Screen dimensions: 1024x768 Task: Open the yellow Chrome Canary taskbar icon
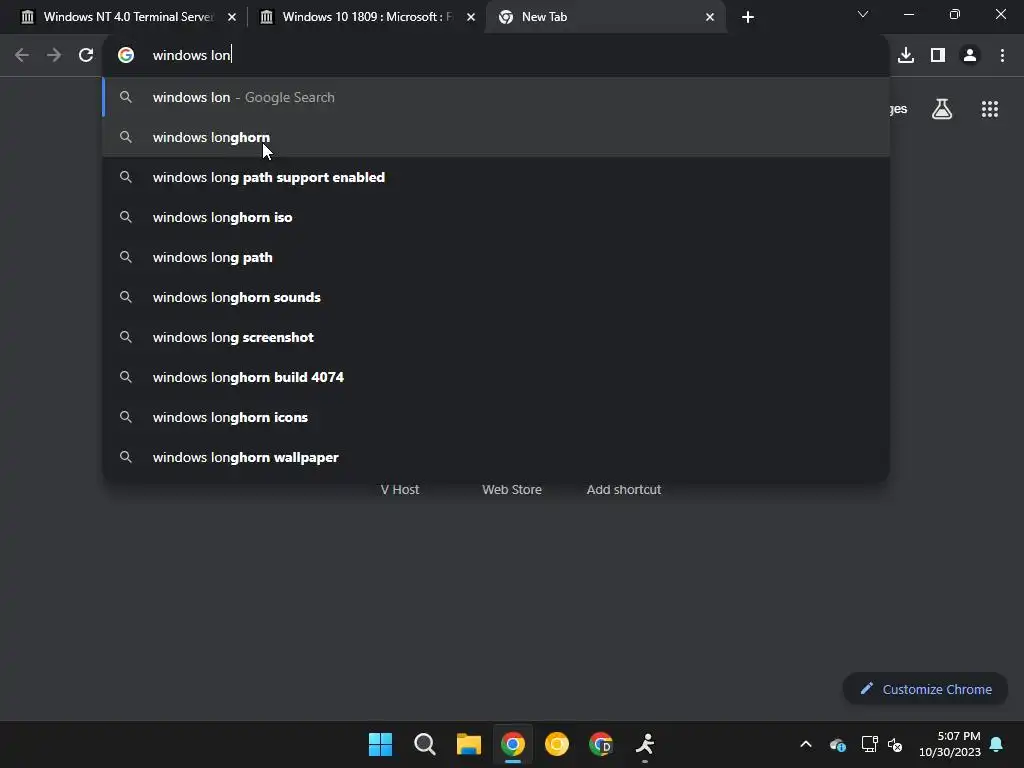[x=557, y=744]
